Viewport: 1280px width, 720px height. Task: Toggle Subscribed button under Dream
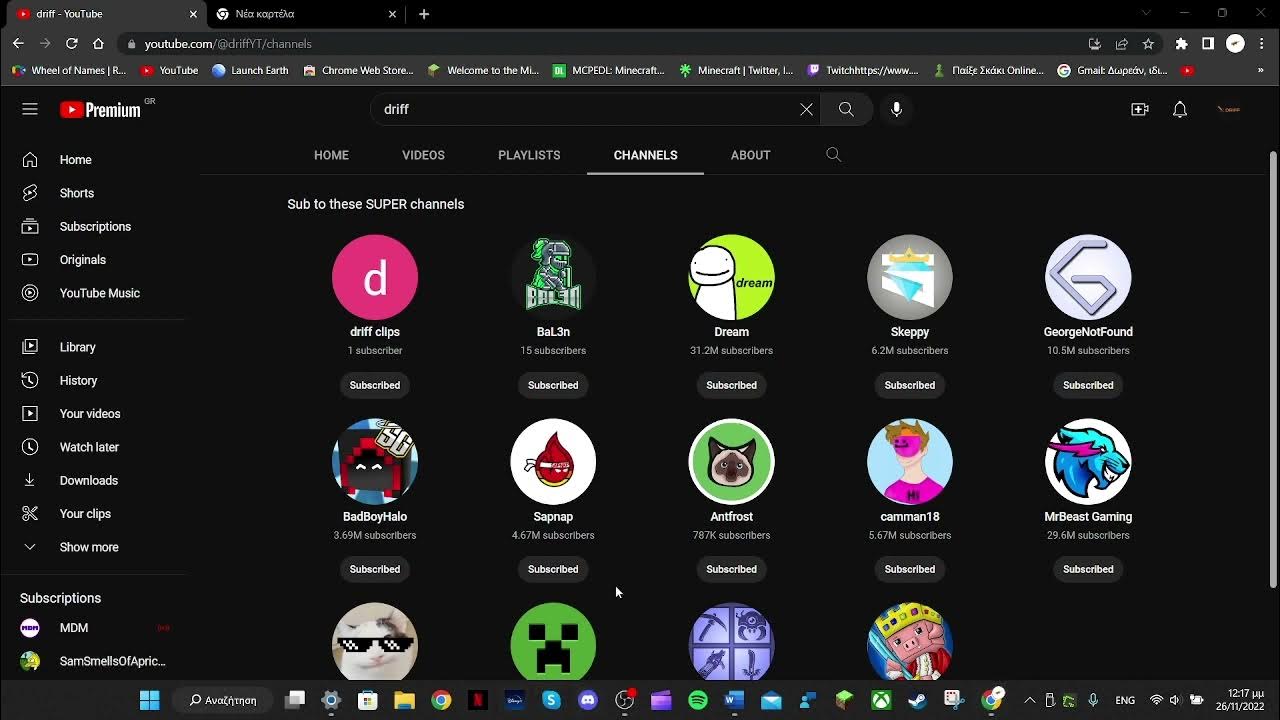[731, 385]
